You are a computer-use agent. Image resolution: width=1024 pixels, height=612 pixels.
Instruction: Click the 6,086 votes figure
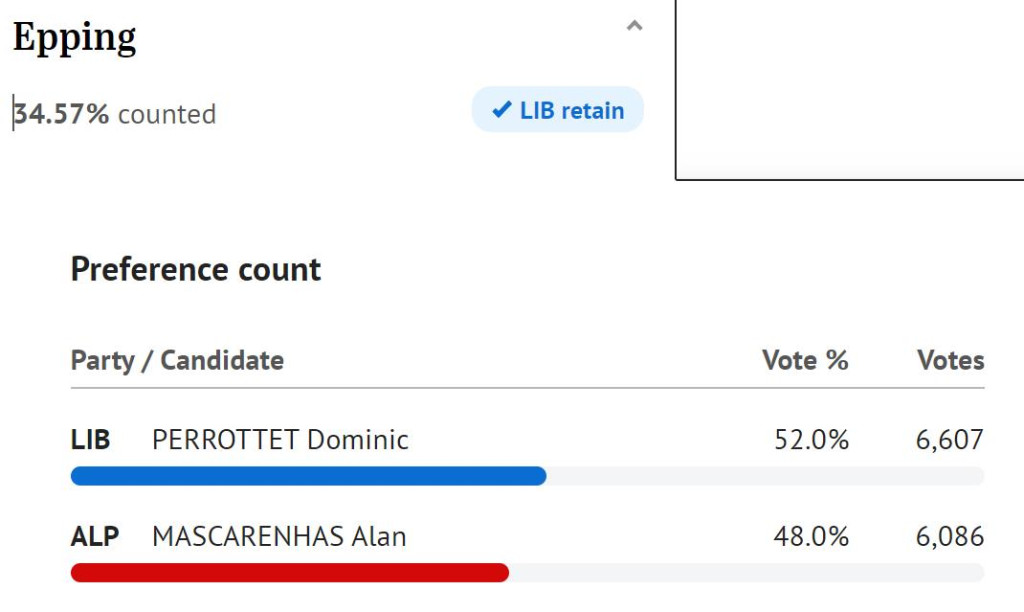coord(950,536)
